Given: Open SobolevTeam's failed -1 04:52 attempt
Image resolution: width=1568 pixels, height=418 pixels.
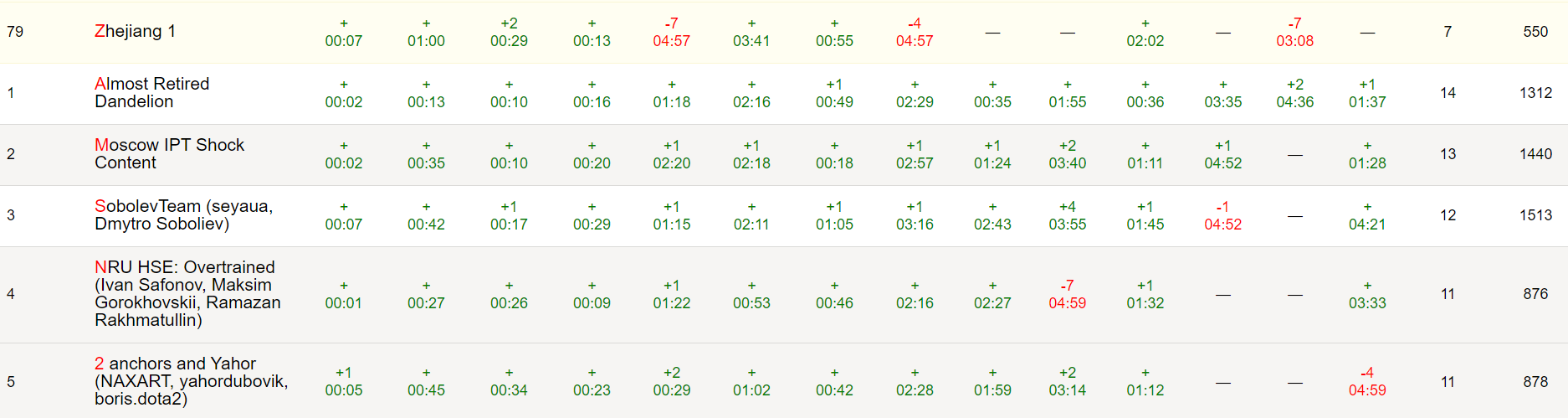Looking at the screenshot, I should [x=1222, y=215].
